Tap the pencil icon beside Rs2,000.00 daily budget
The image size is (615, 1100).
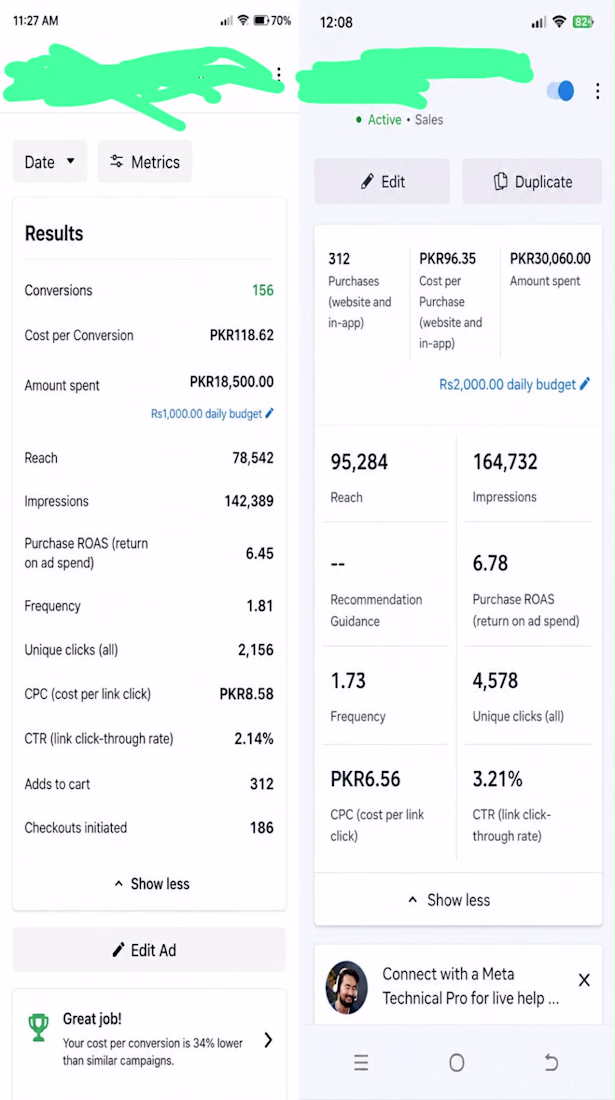tap(586, 384)
